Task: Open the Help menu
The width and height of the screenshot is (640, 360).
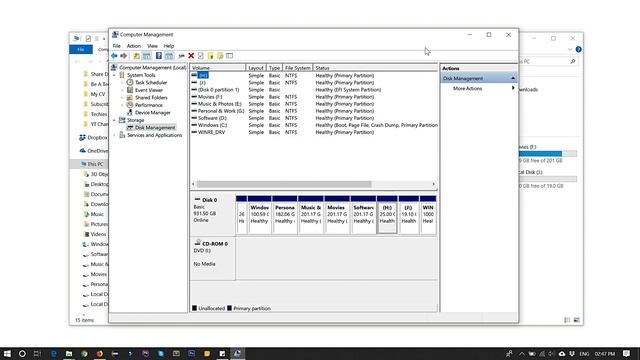Action: coord(169,46)
